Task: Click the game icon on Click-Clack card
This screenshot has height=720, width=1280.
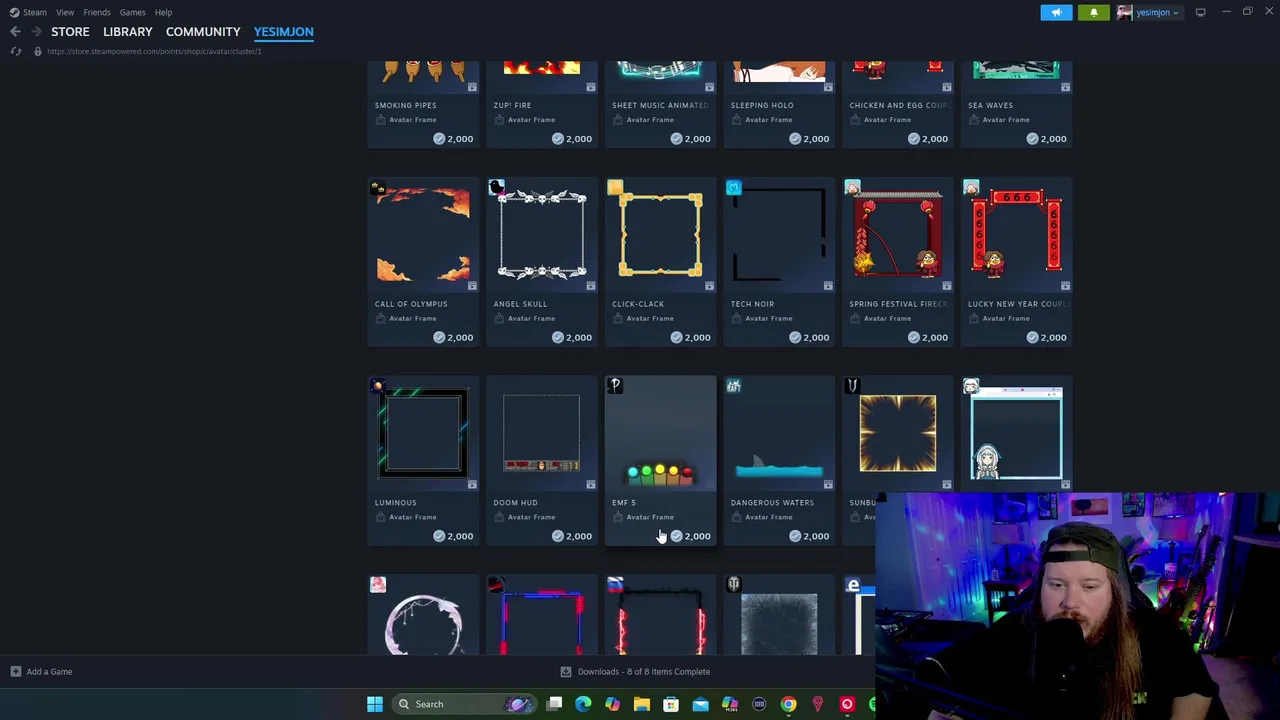Action: pos(615,188)
